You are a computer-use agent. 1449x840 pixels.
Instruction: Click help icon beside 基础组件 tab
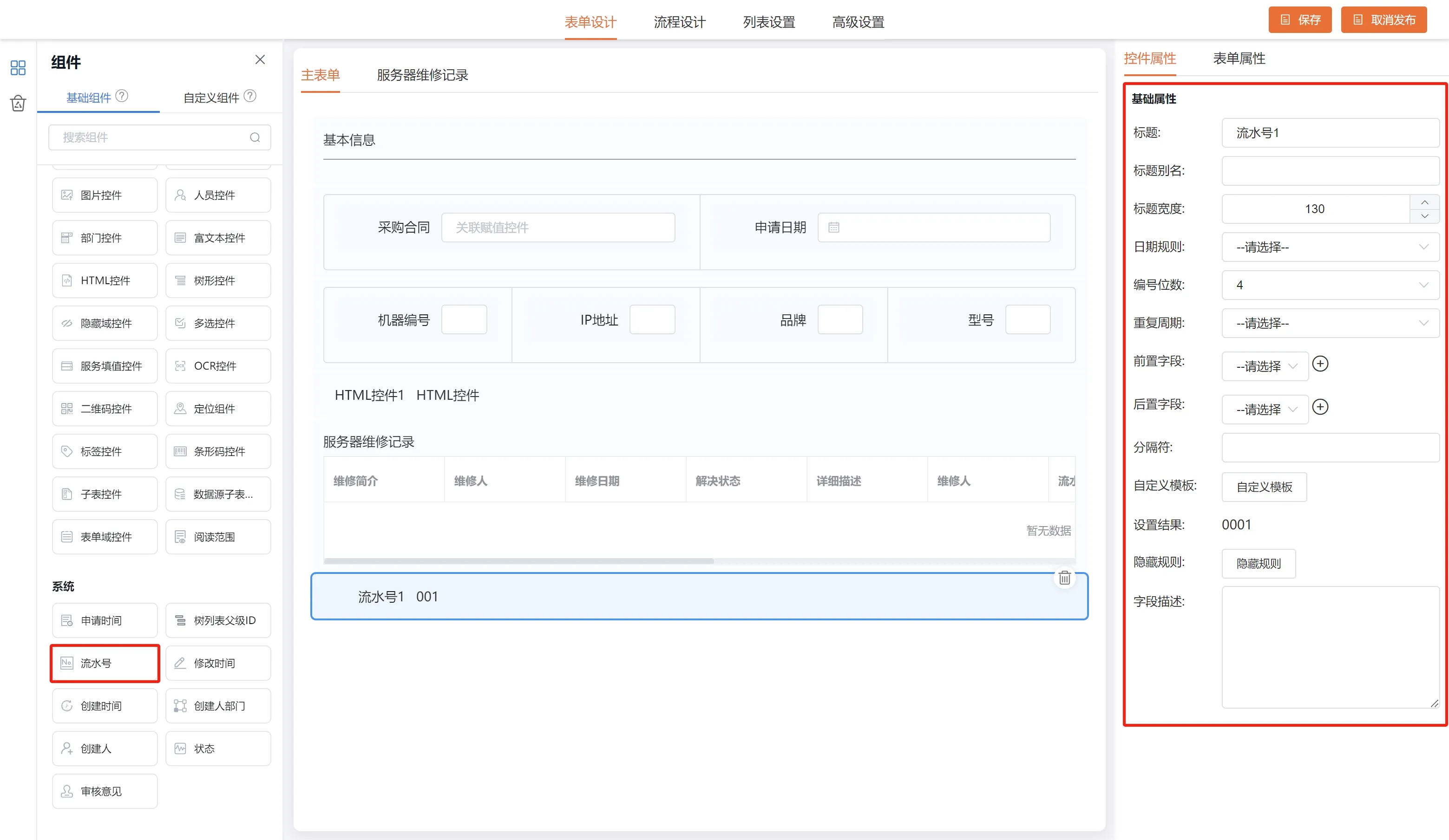coord(122,96)
